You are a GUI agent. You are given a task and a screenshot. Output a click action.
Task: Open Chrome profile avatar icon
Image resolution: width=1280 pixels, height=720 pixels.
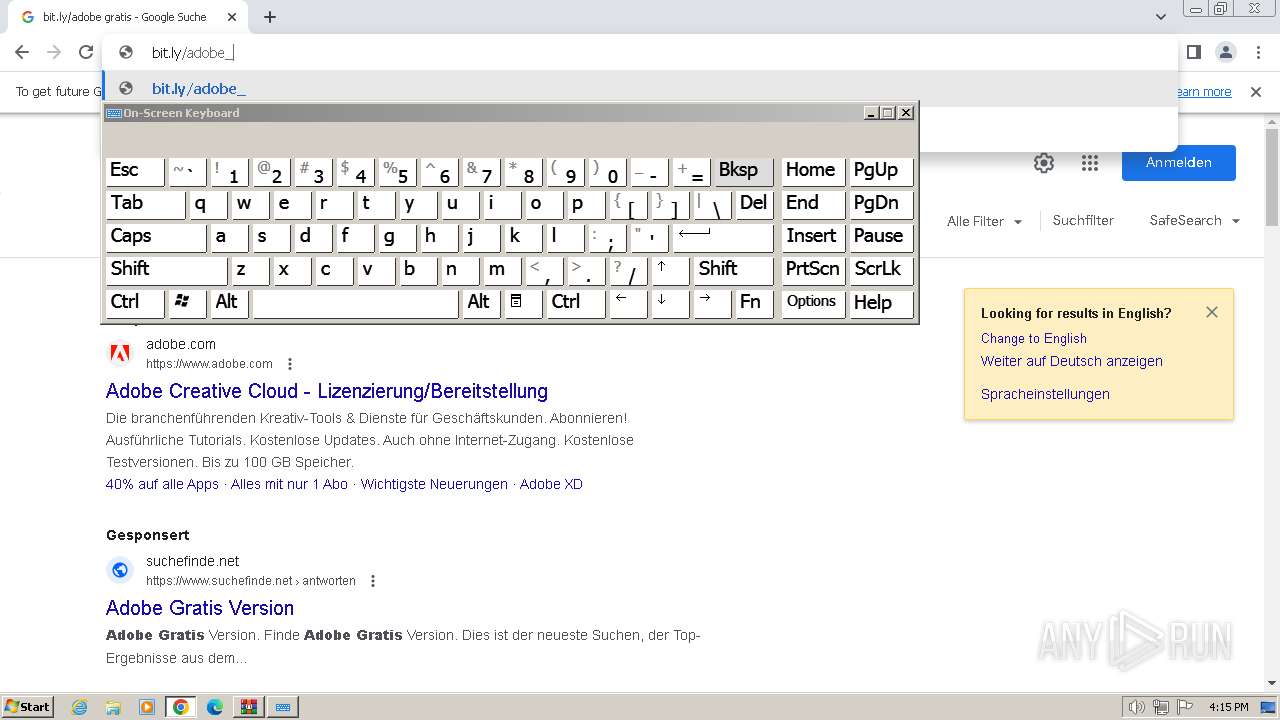point(1225,52)
